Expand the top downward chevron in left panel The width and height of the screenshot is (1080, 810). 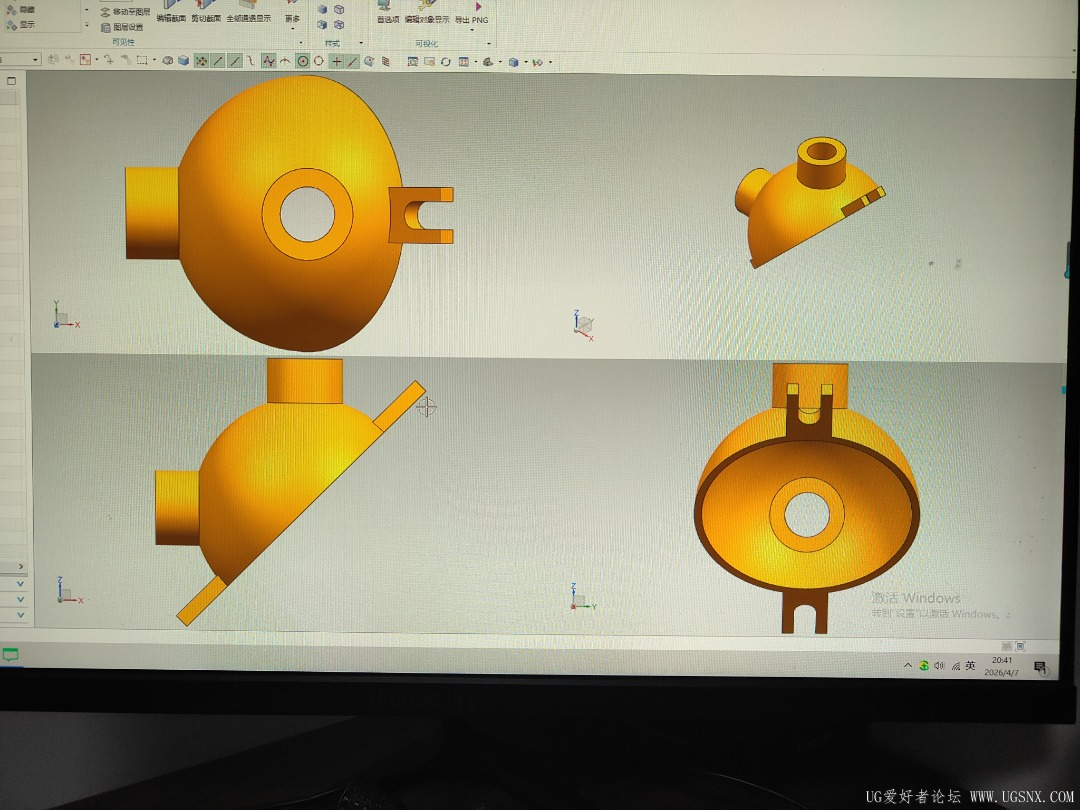pos(20,583)
